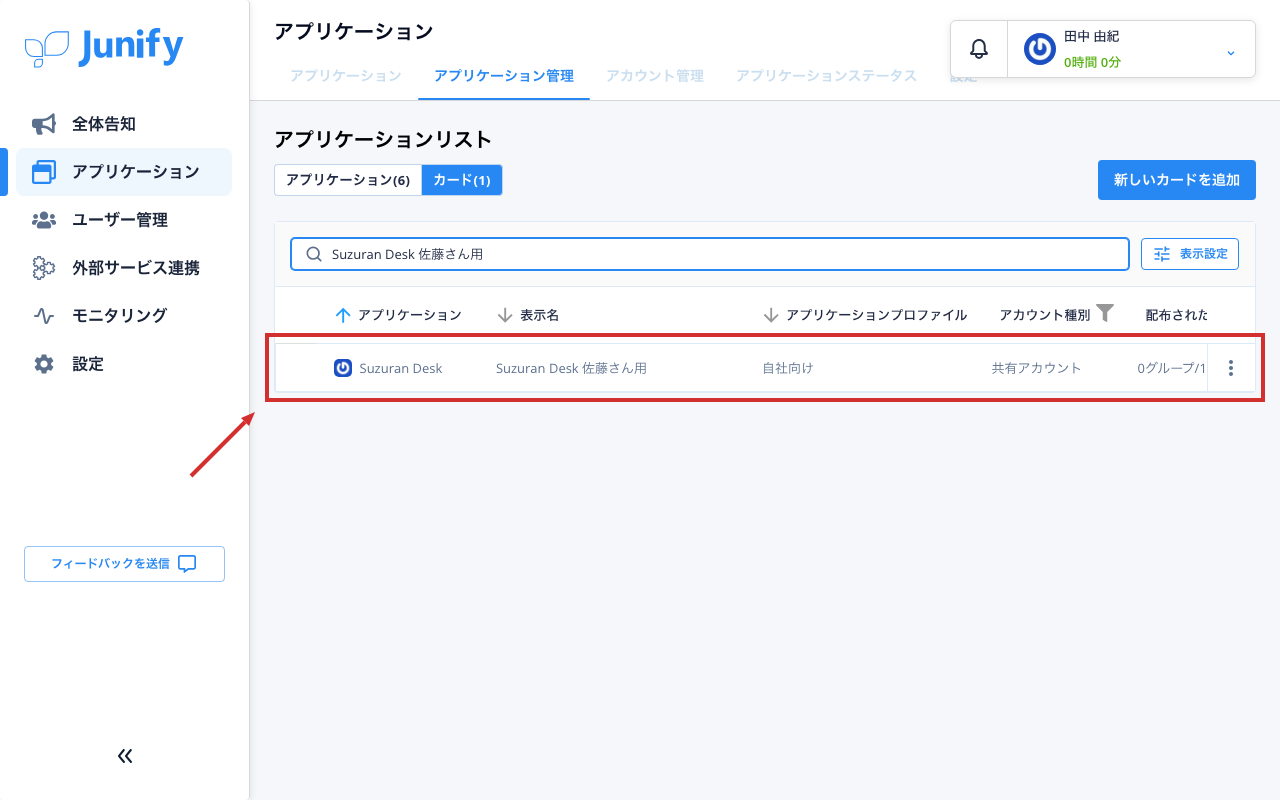The width and height of the screenshot is (1280, 800).
Task: Click the 外部サービス連携 gears icon
Action: point(44,268)
